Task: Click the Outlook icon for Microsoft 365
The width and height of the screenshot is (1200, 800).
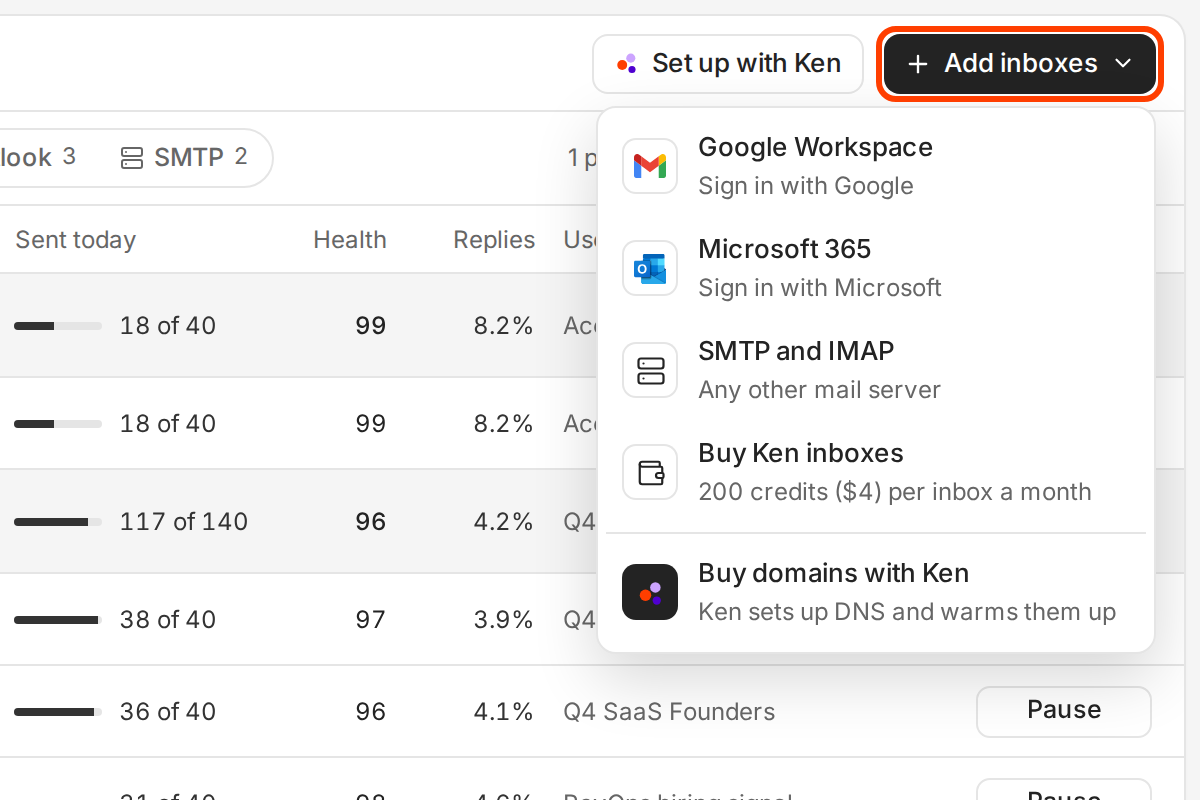Action: coord(650,268)
